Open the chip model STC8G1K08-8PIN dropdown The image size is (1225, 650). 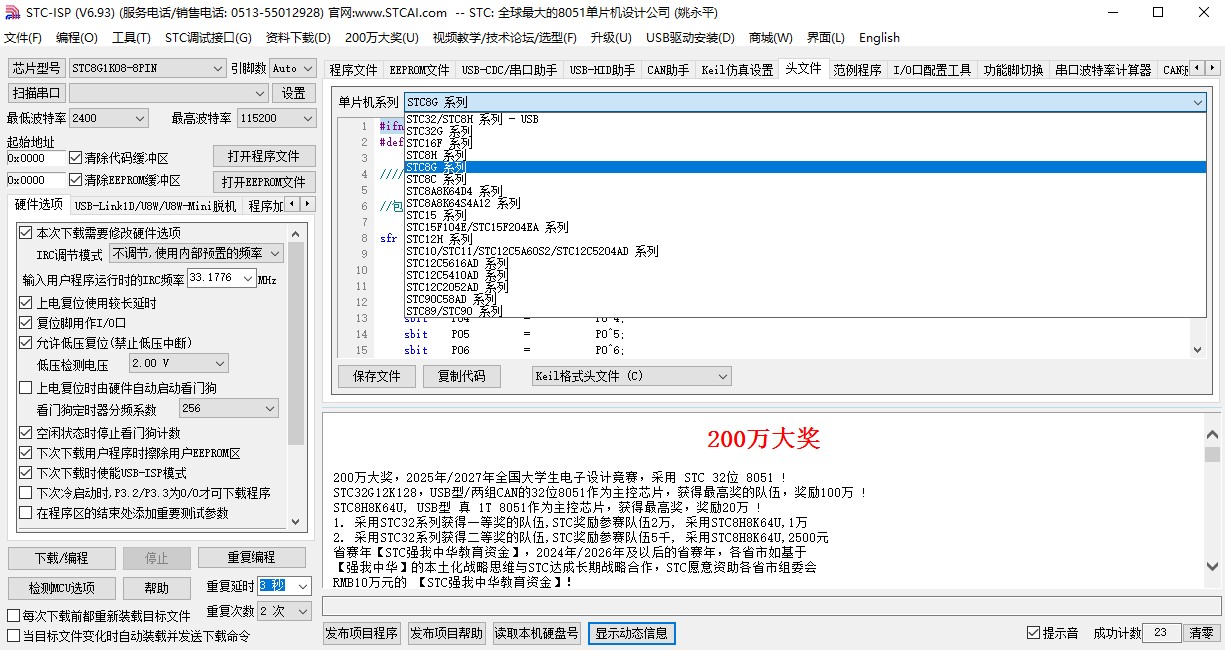(148, 68)
